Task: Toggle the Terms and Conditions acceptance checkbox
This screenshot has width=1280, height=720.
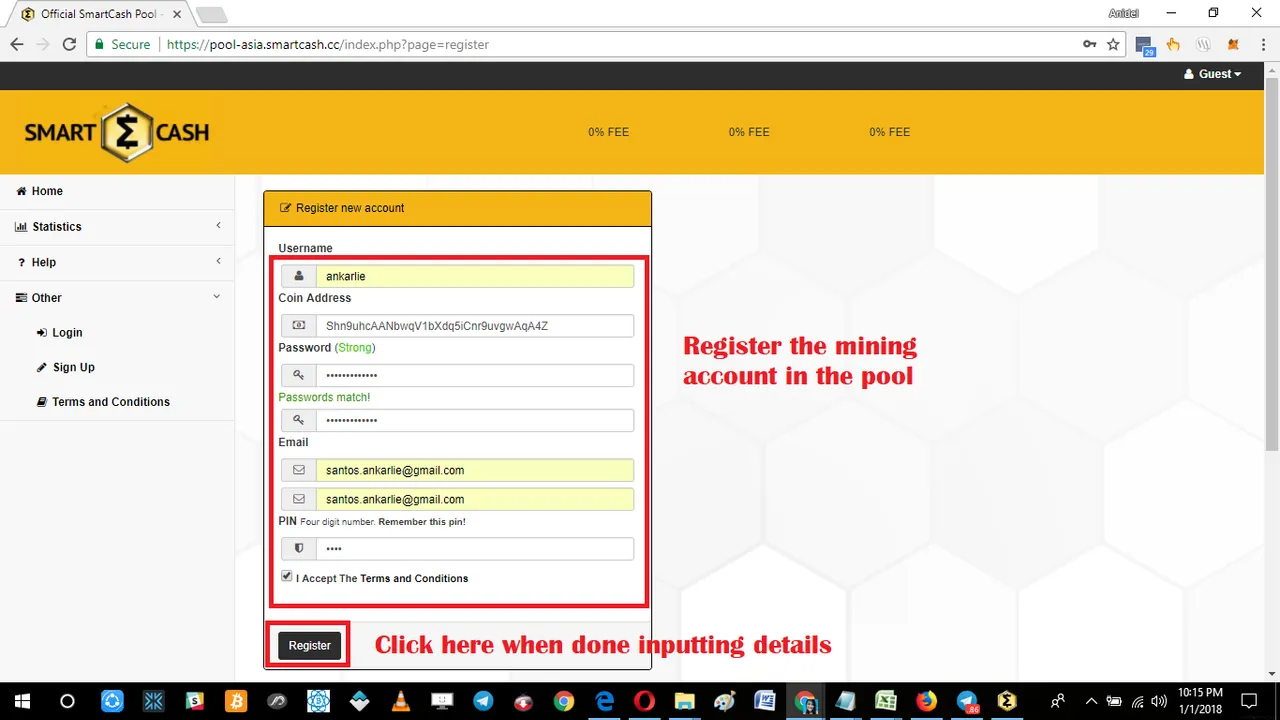Action: click(x=287, y=577)
